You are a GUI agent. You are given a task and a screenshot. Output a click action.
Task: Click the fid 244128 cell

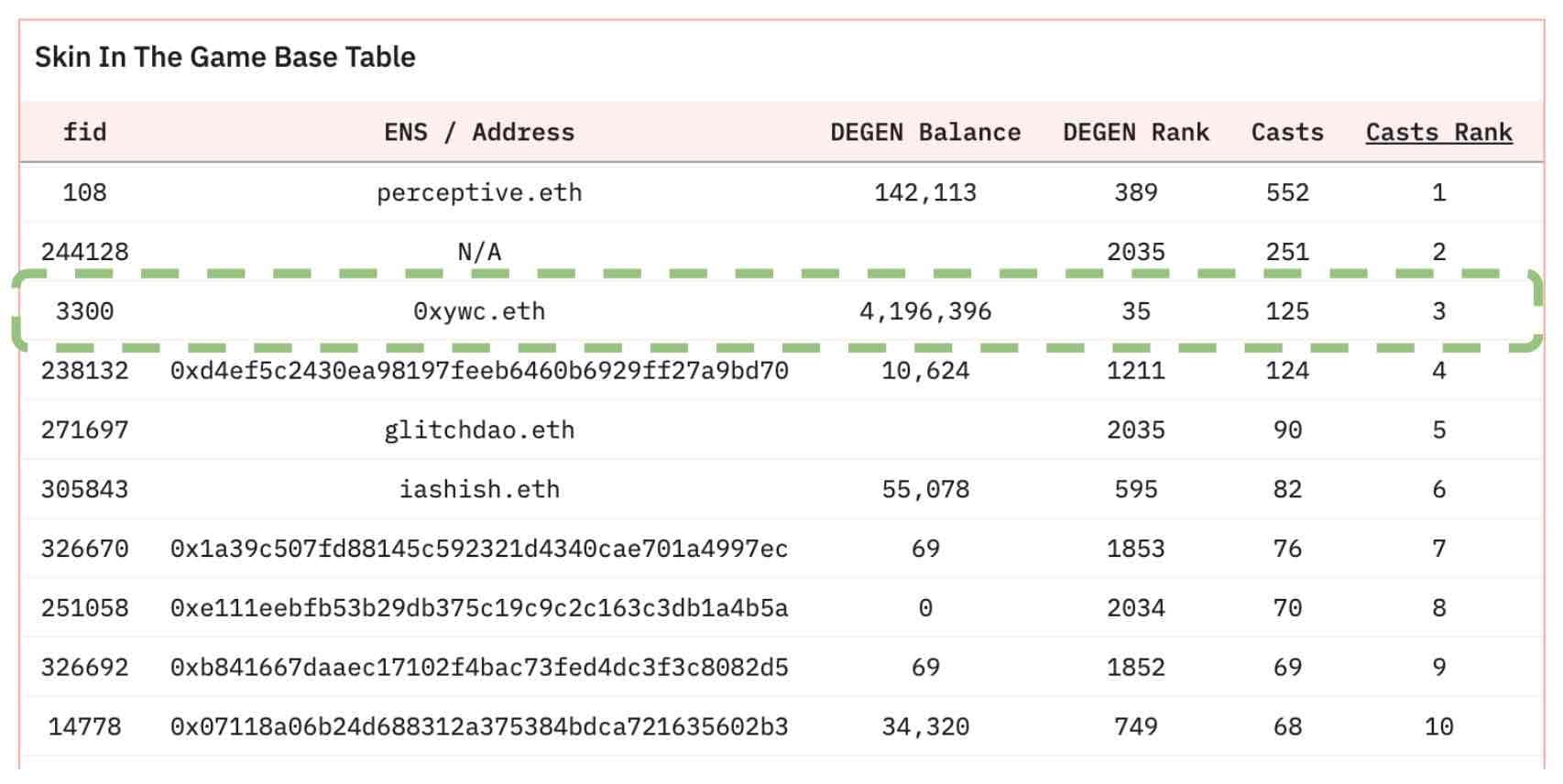(84, 252)
